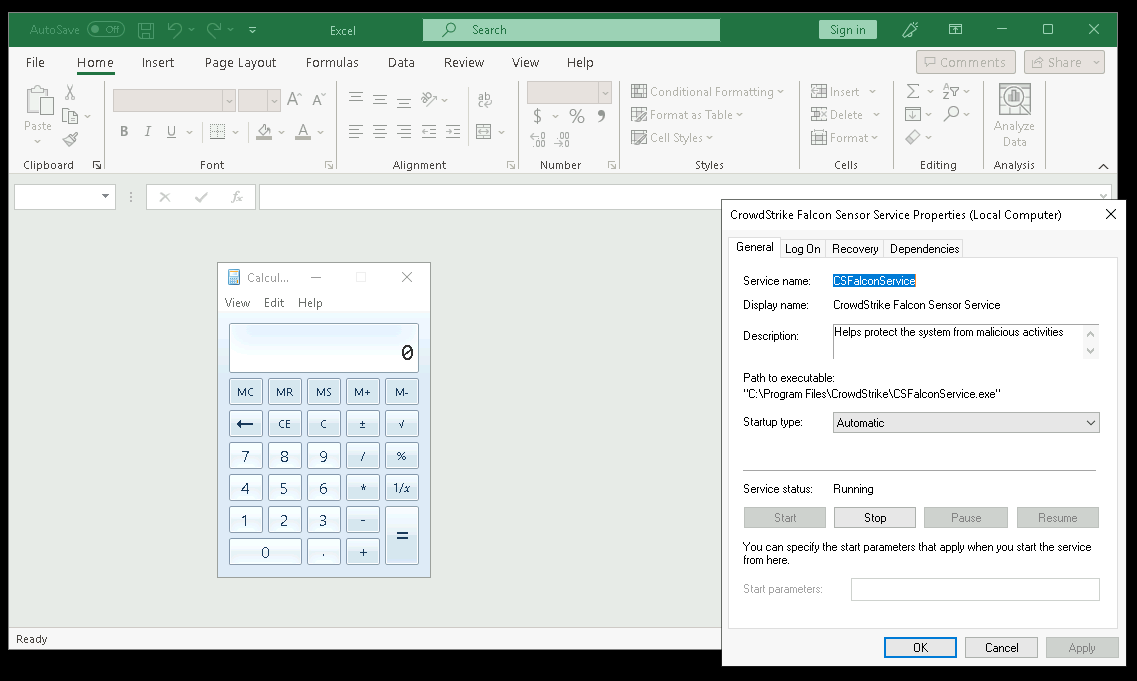Image resolution: width=1137 pixels, height=681 pixels.
Task: Click Increase Font Size icon
Action: [294, 99]
